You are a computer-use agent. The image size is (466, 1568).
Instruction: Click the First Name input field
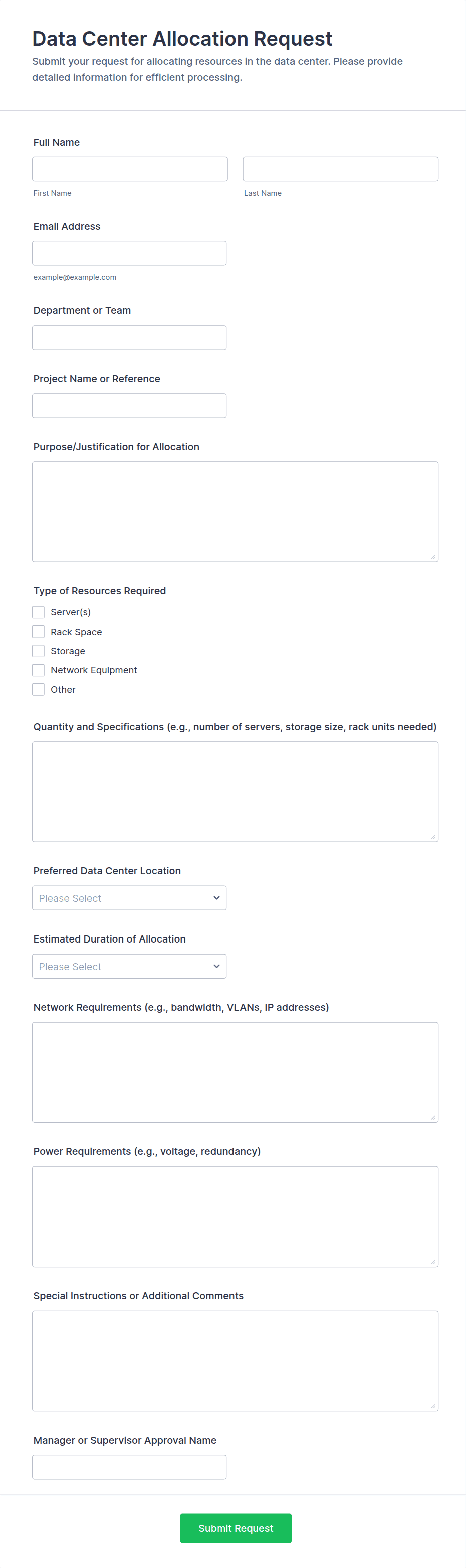point(130,169)
